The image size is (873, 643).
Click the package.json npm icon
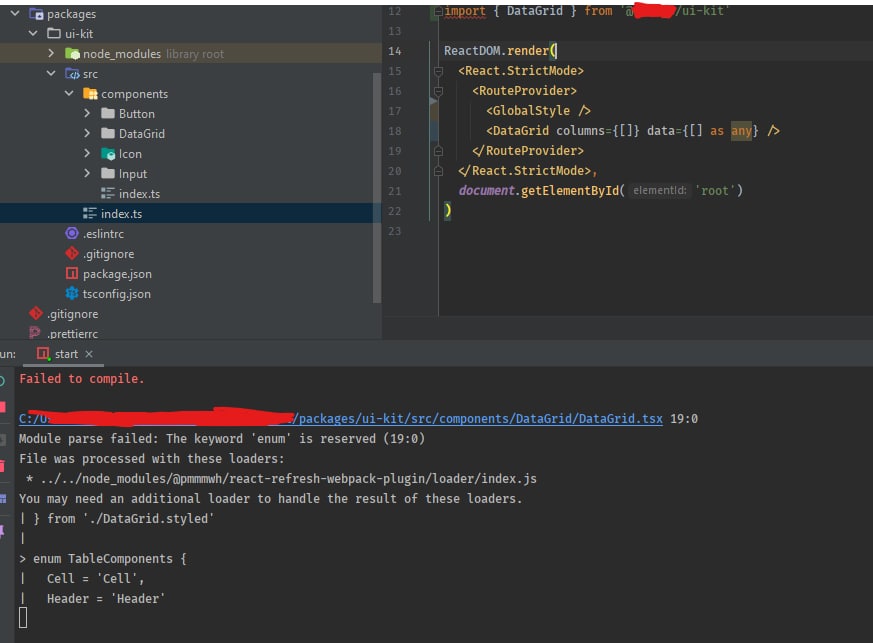tap(72, 273)
